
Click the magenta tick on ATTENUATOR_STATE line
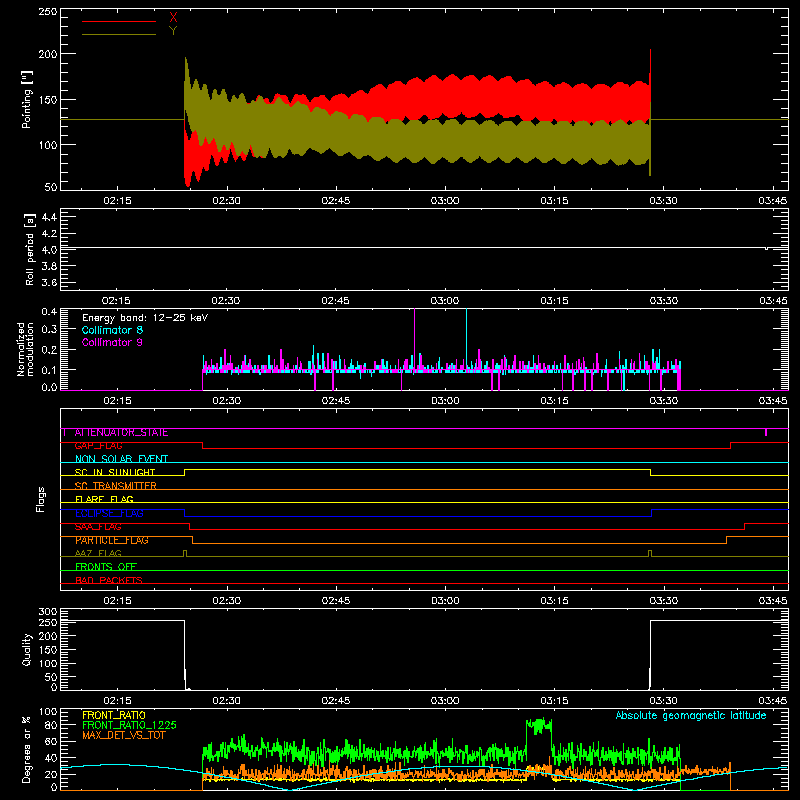[766, 433]
